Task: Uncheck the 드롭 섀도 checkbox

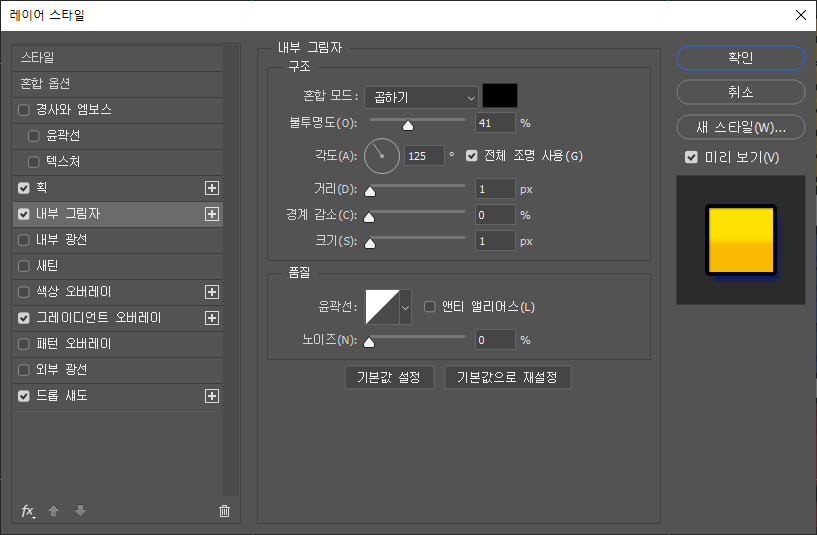Action: [23, 396]
